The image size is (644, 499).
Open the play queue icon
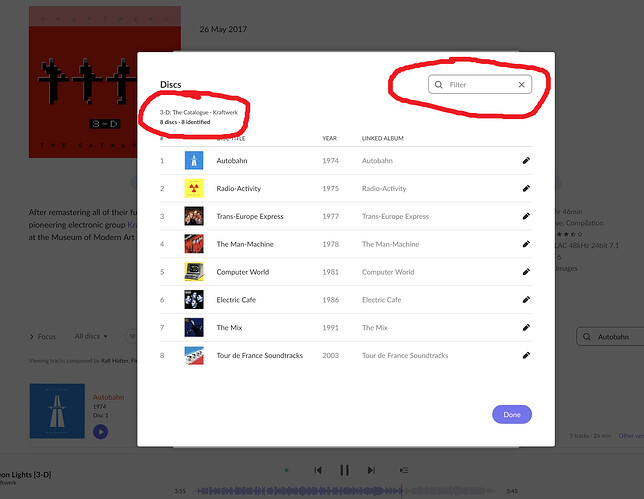(x=404, y=470)
